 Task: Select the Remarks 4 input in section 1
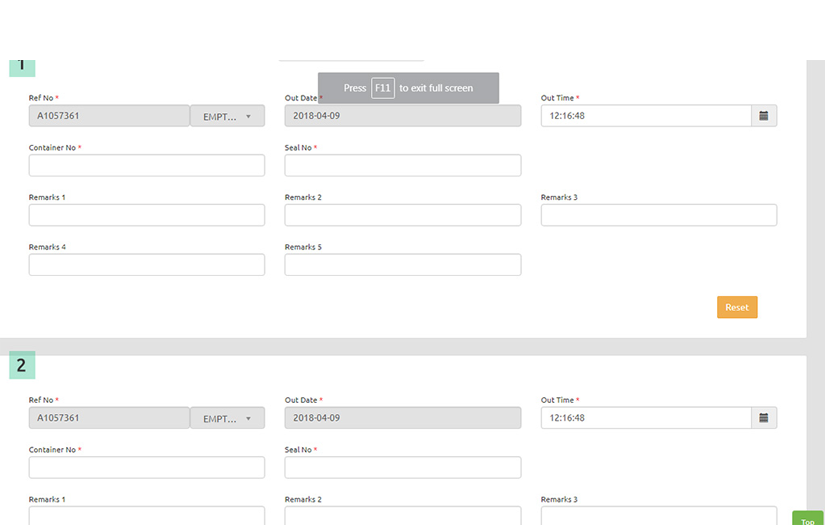(x=147, y=265)
